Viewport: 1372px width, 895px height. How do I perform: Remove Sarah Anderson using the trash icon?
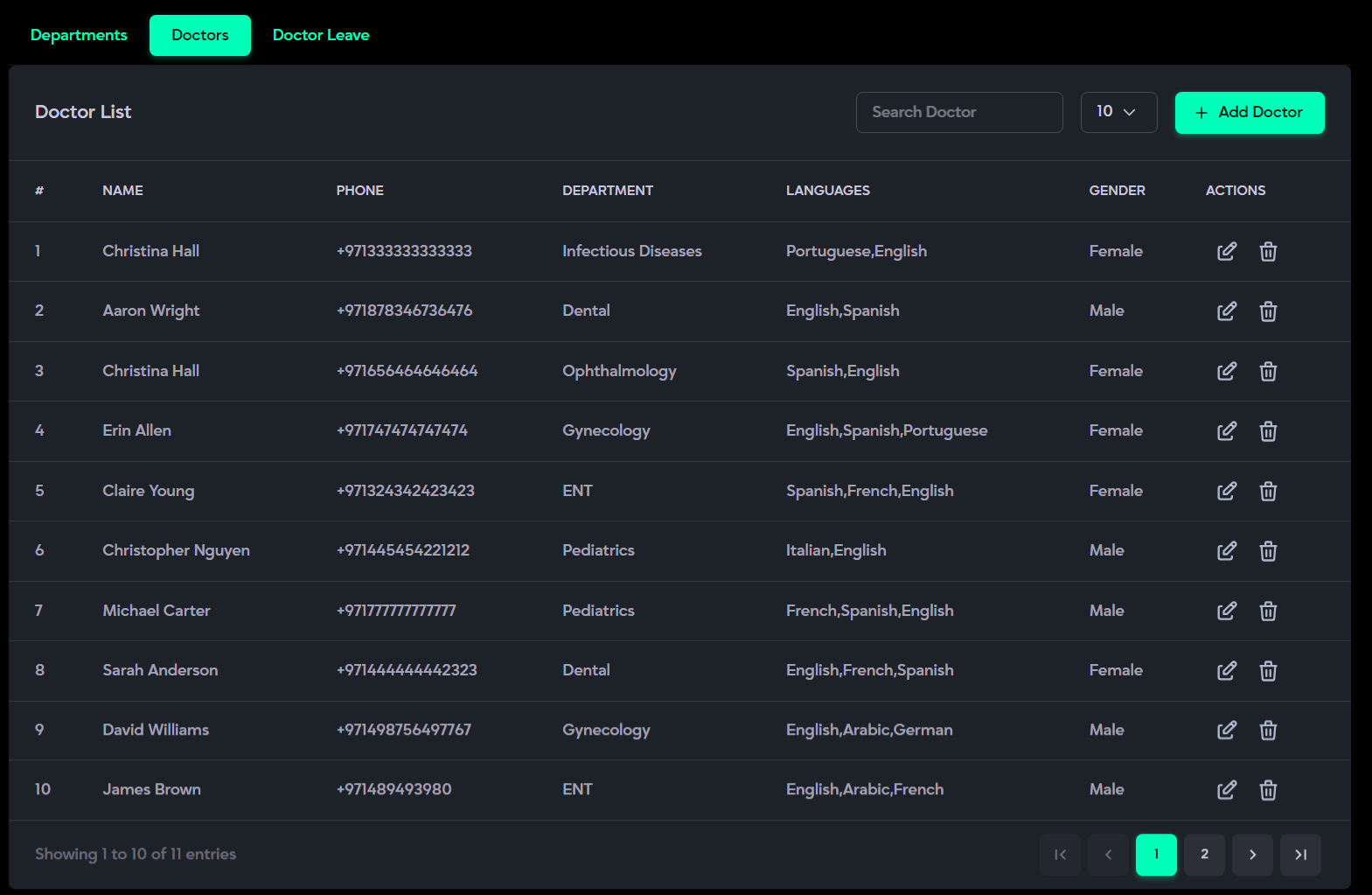click(x=1268, y=671)
